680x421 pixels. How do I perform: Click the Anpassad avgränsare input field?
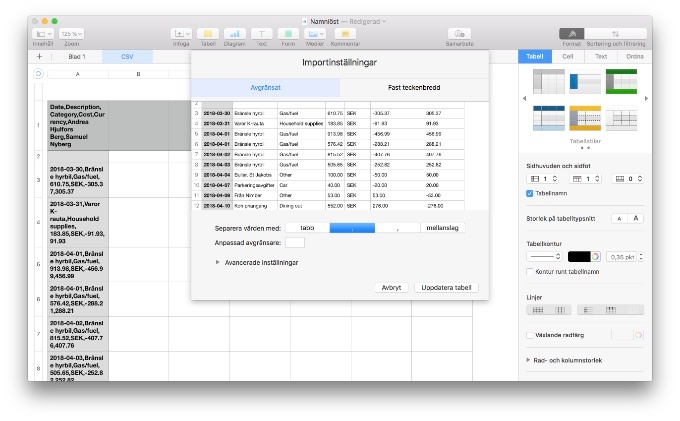click(x=295, y=242)
